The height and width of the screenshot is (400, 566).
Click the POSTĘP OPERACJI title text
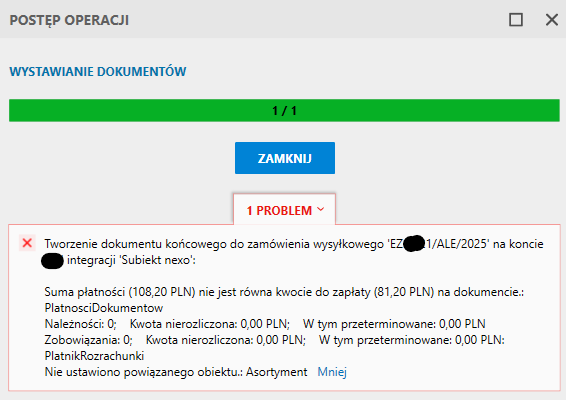(x=69, y=20)
